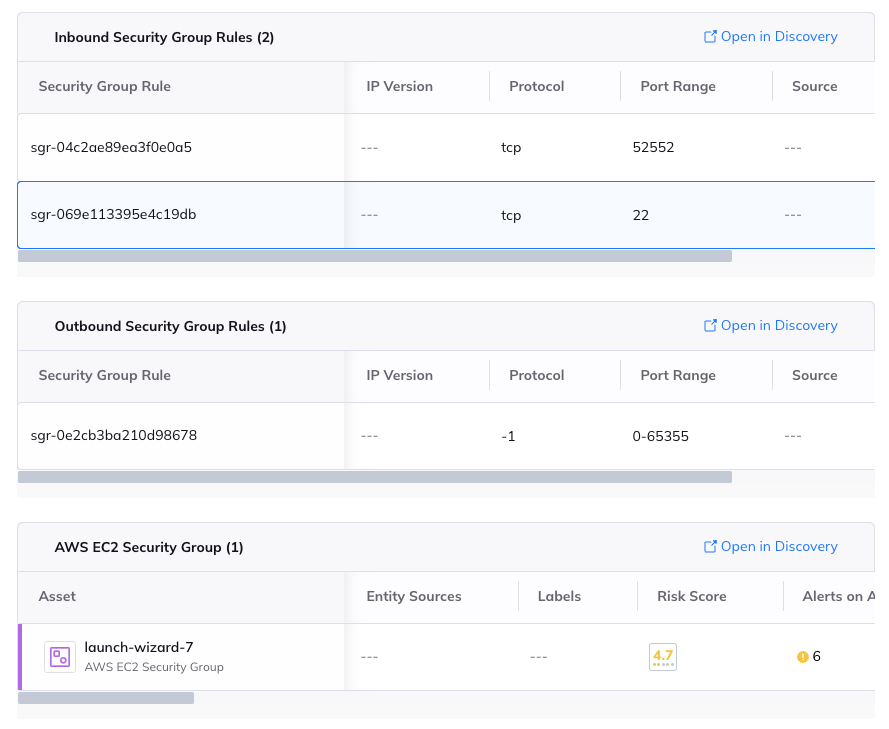
Task: Select outbound rule sgr-0e2cb3ba210d98678
Action: (114, 436)
